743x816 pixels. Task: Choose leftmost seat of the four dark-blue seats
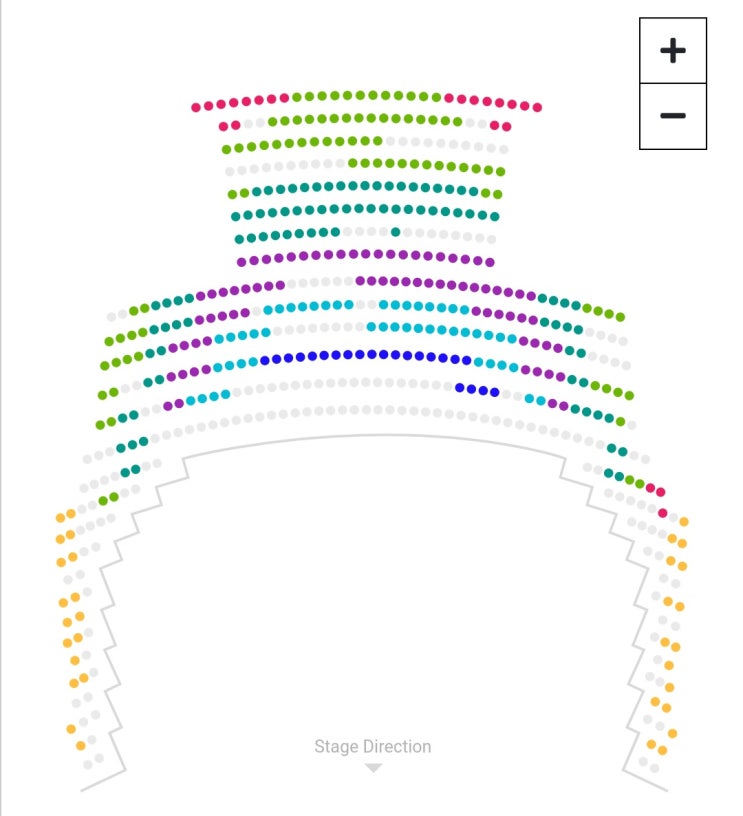coord(459,387)
